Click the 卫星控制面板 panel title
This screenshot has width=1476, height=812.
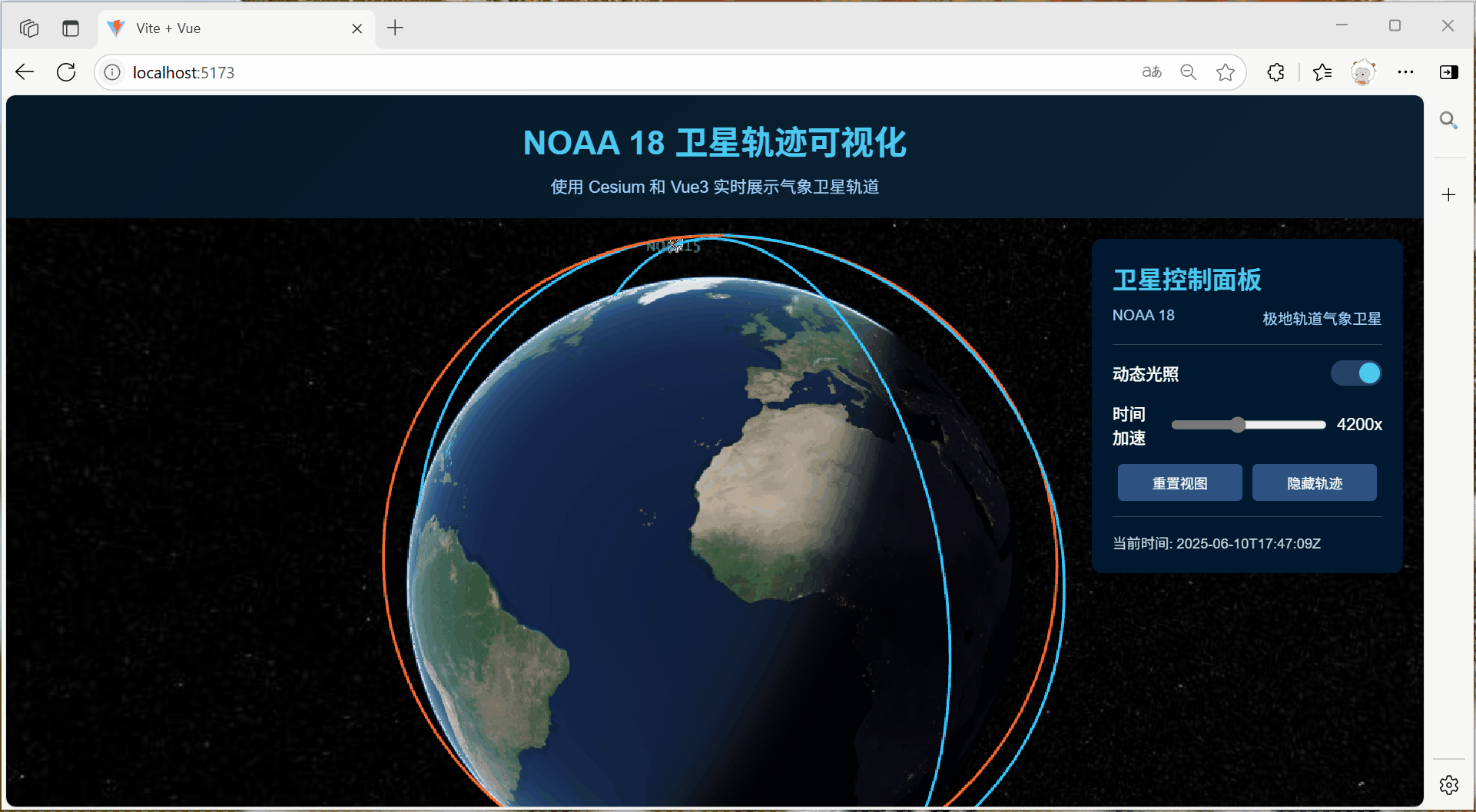(x=1187, y=280)
